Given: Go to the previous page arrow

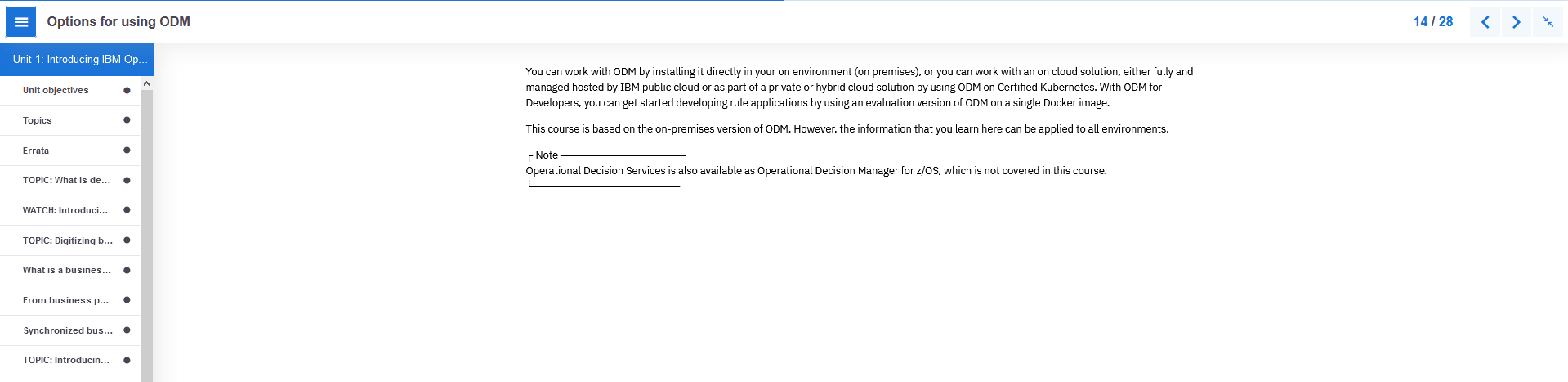Looking at the screenshot, I should coord(1485,22).
